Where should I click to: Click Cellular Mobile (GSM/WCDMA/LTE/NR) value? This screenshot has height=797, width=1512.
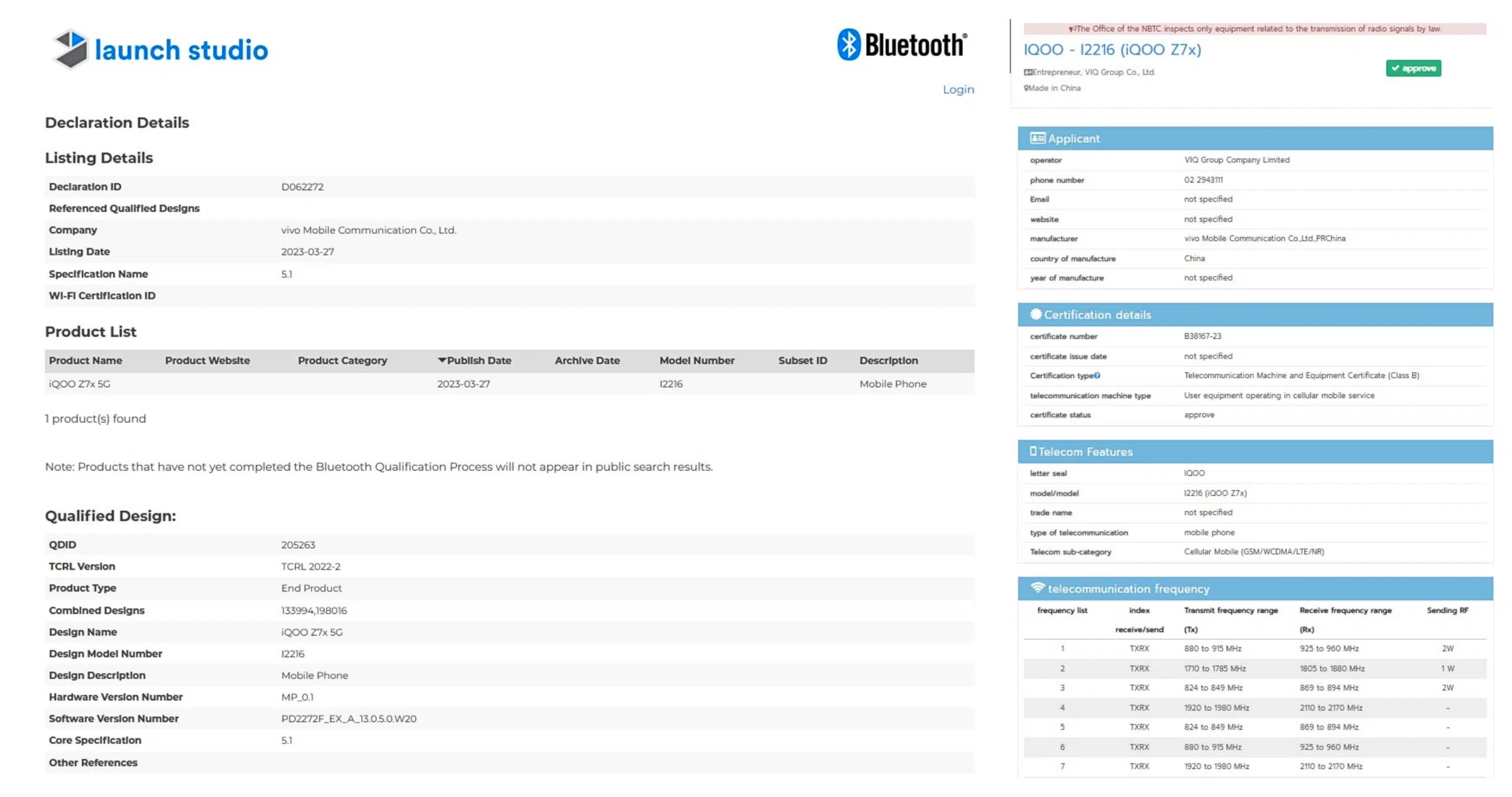pyautogui.click(x=1253, y=551)
